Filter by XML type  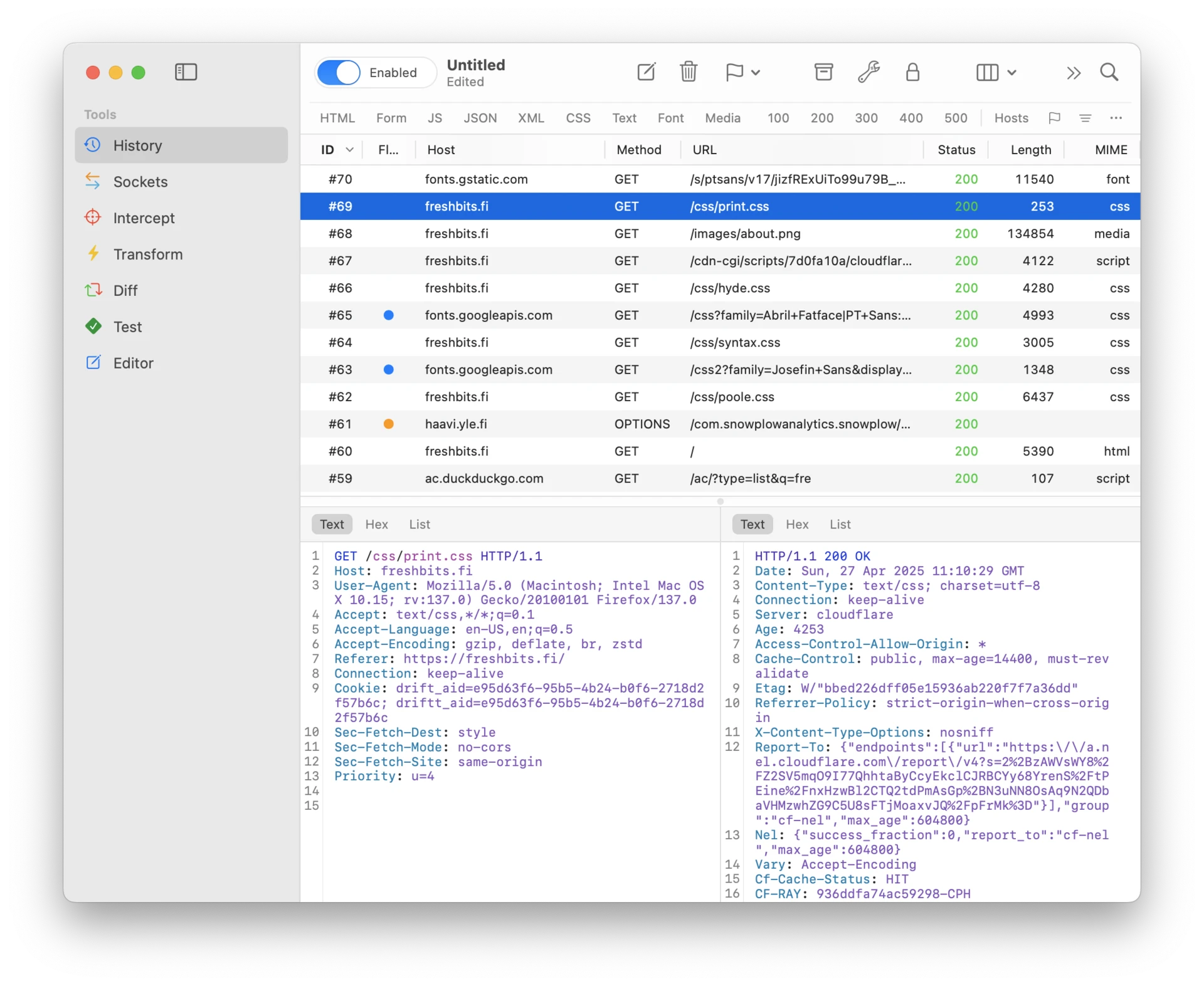(x=531, y=118)
